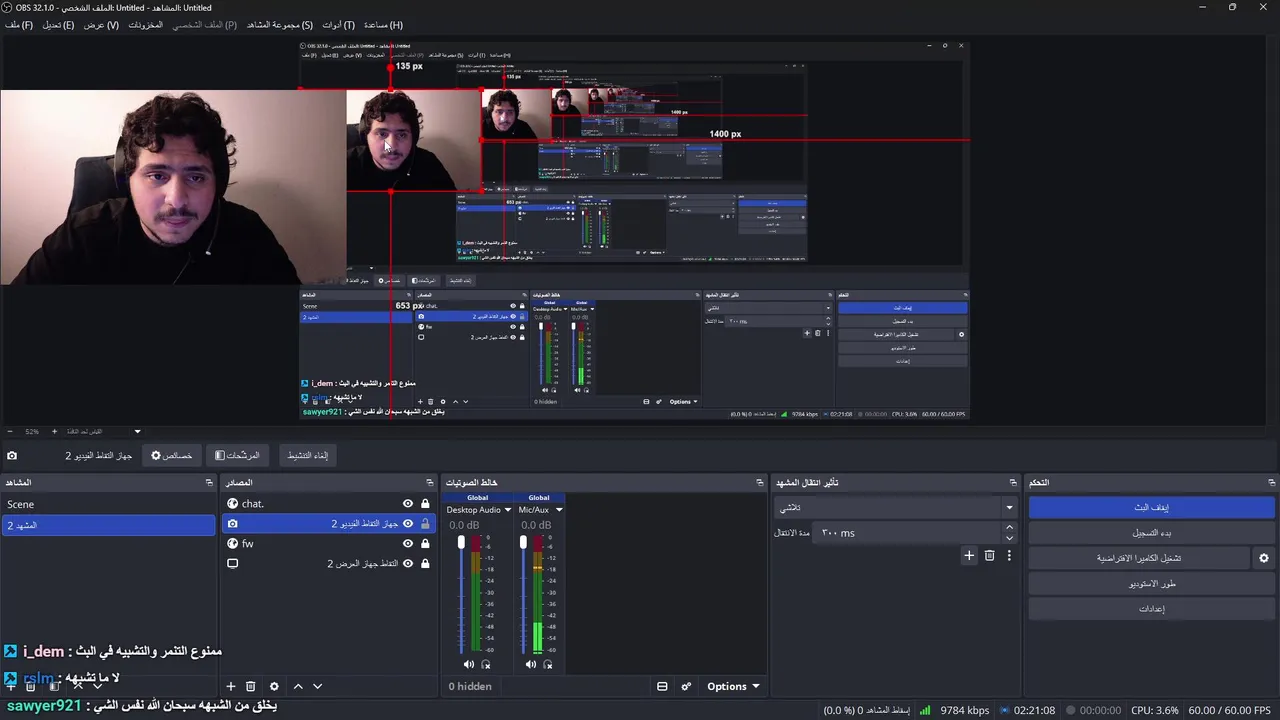The width and height of the screenshot is (1280, 720).
Task: Click إلغاء التنشيط deactivate button
Action: [308, 456]
